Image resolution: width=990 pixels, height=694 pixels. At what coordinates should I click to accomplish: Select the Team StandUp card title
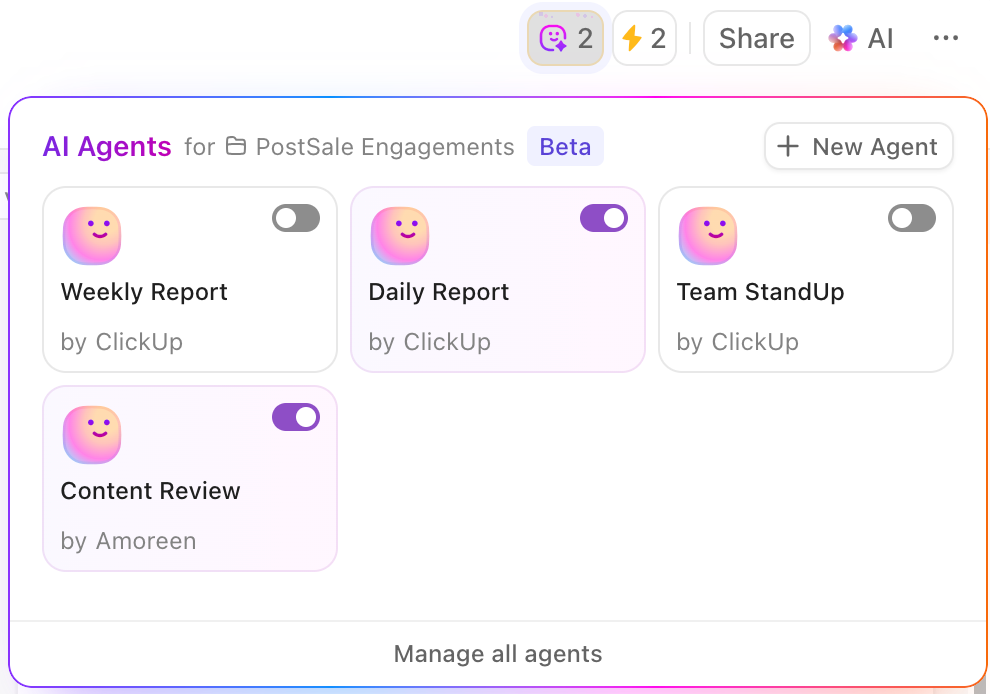pos(760,292)
